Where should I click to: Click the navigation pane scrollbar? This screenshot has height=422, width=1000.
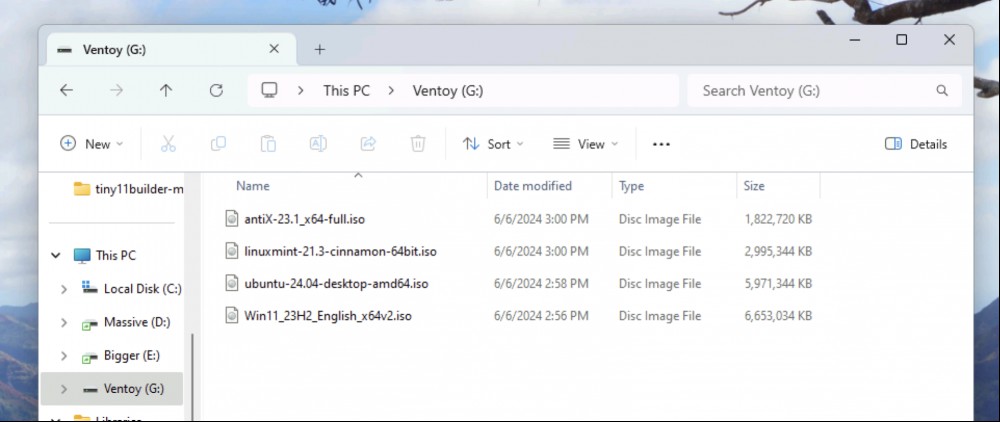click(x=192, y=376)
